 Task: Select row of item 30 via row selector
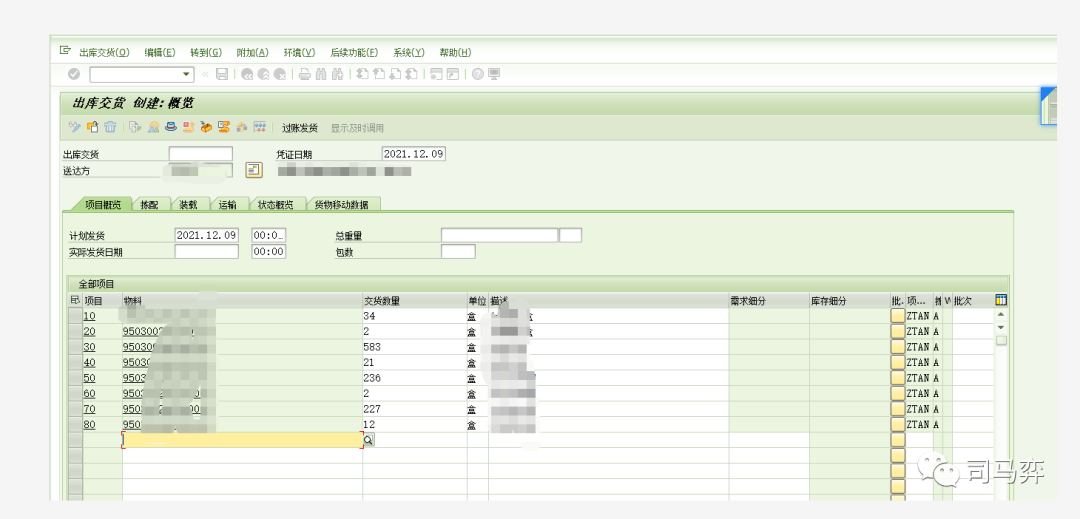76,347
